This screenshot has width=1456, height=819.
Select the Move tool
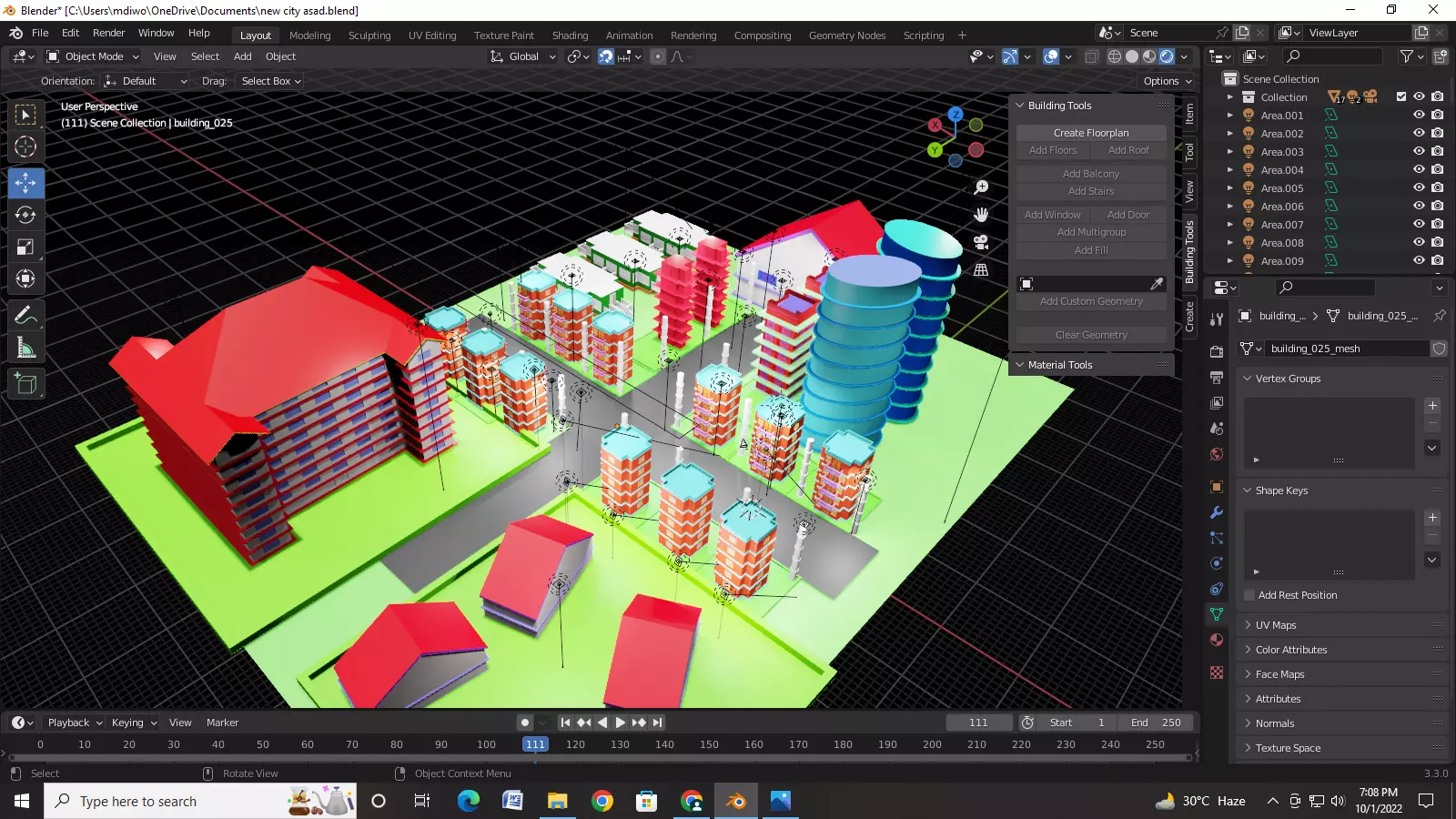click(25, 183)
